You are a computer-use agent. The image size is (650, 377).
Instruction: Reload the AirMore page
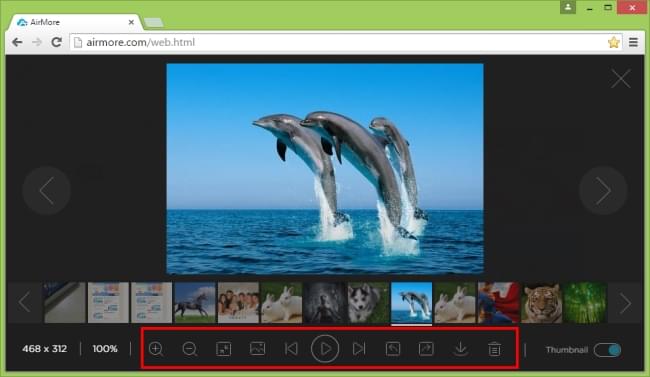(x=56, y=42)
